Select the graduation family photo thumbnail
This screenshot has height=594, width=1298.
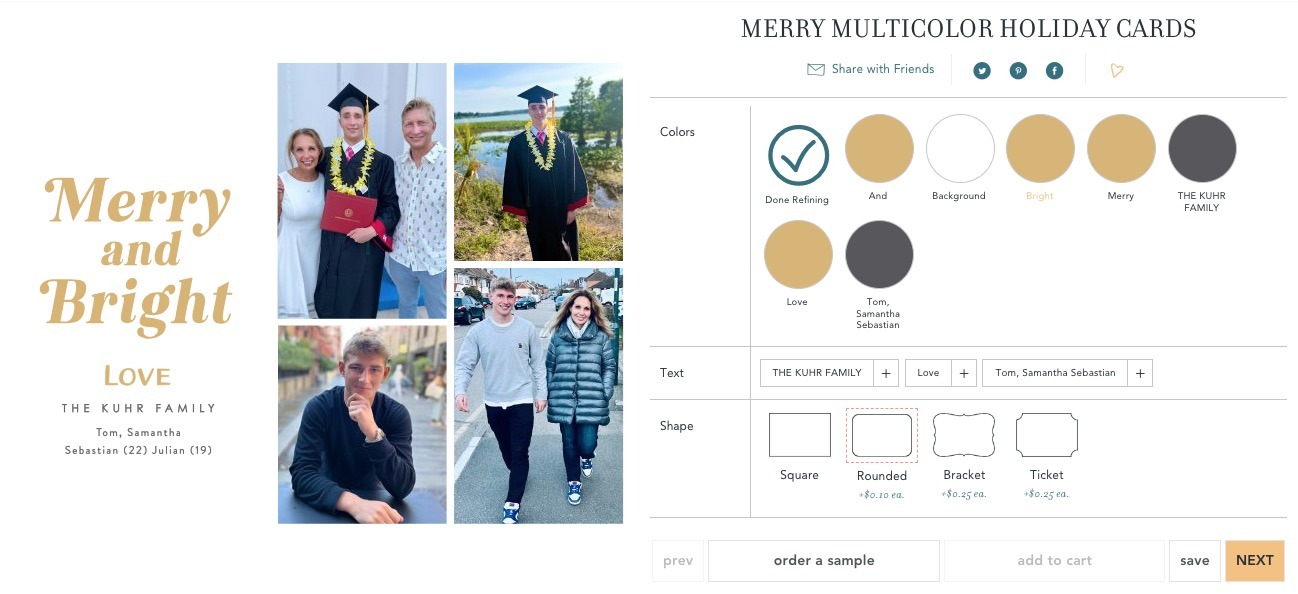pos(362,191)
